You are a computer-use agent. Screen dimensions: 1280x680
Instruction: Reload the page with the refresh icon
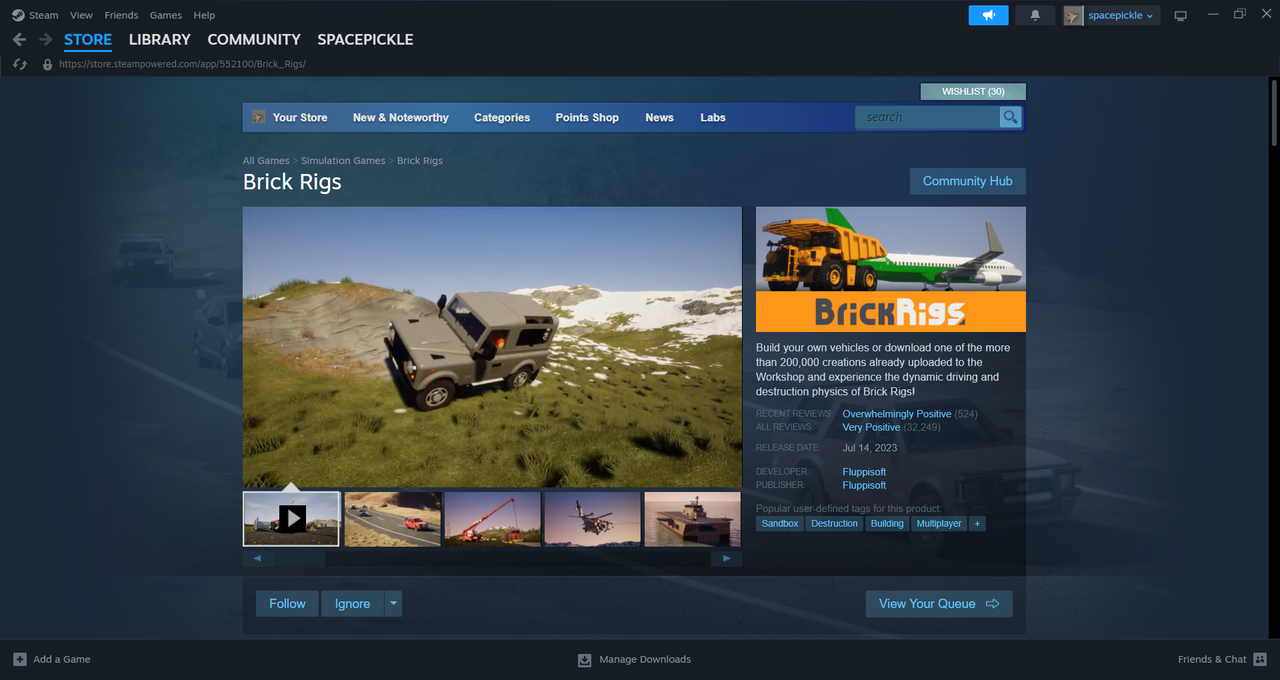point(19,64)
